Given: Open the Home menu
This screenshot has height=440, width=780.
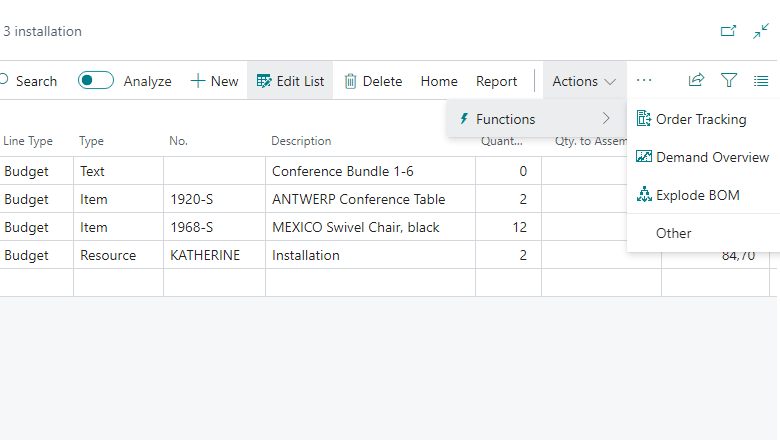Looking at the screenshot, I should [439, 81].
